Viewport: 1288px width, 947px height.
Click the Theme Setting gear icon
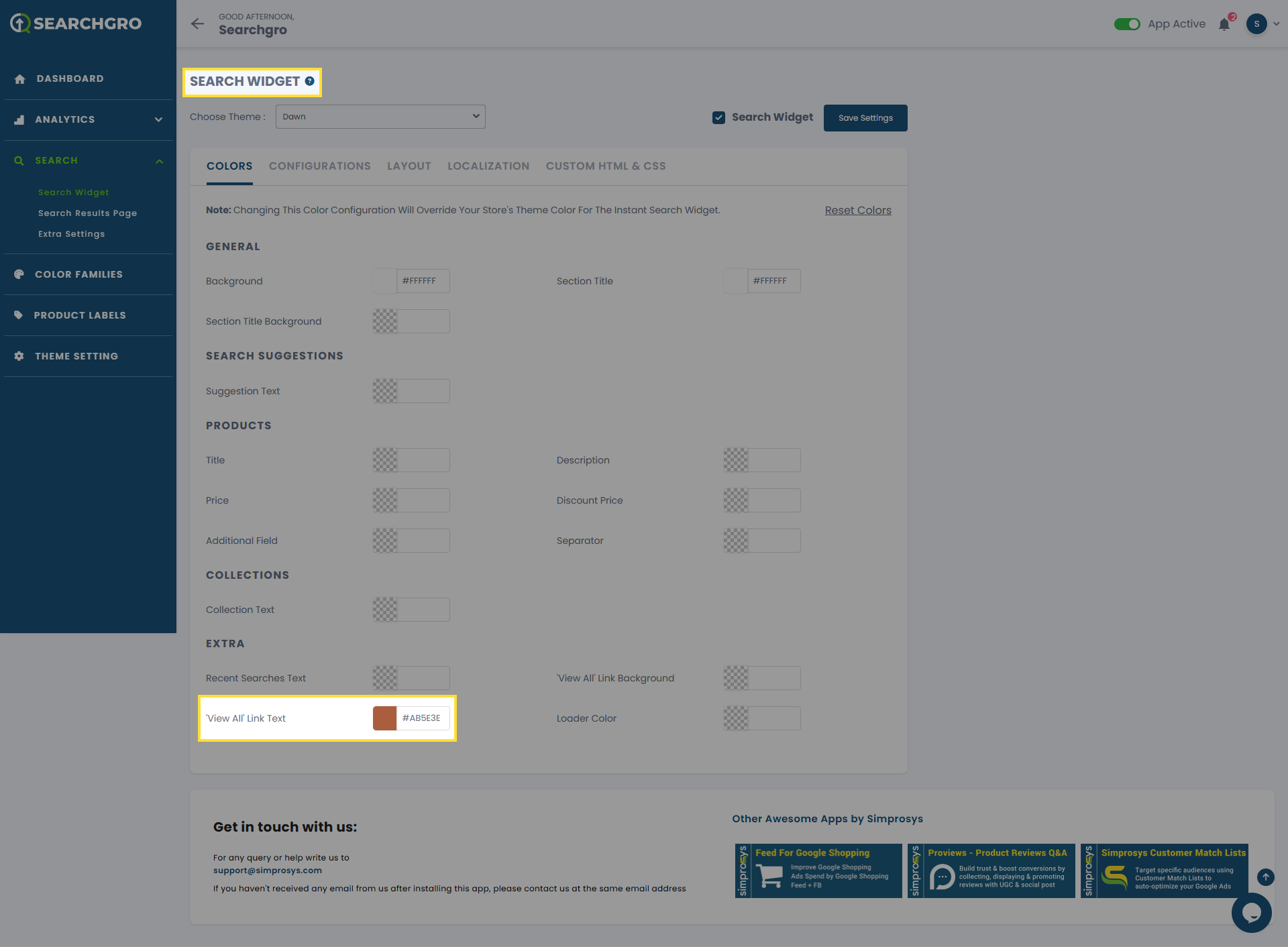point(19,356)
